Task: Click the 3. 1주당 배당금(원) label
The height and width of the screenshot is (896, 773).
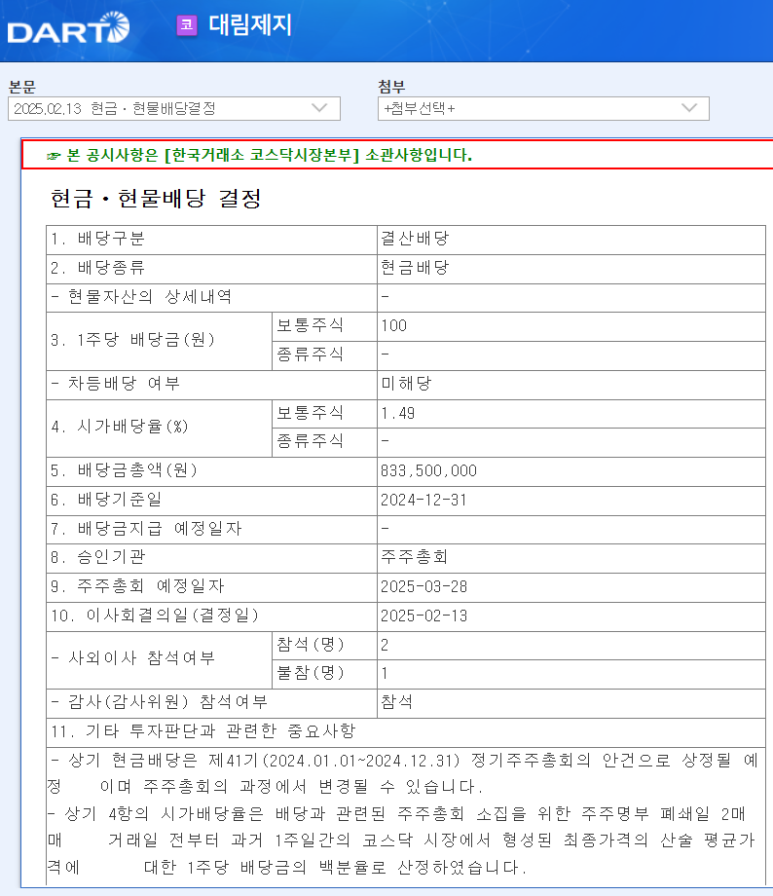Action: coord(133,339)
